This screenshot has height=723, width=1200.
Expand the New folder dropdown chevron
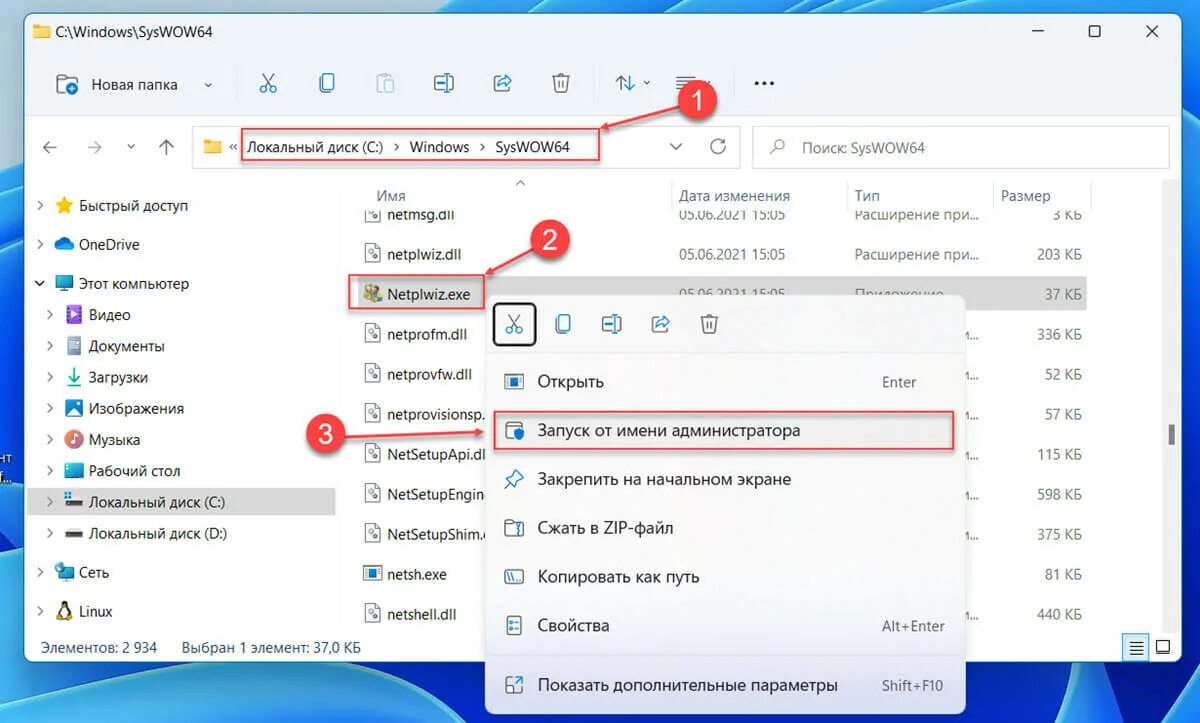tap(208, 85)
